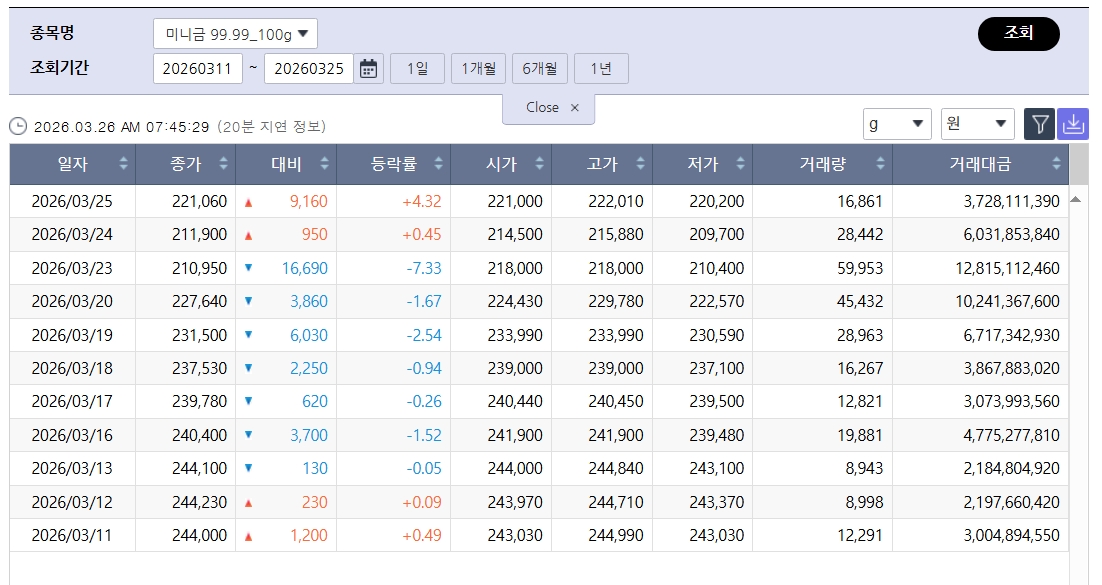Sort by 등락률 column sort icon

point(438,164)
